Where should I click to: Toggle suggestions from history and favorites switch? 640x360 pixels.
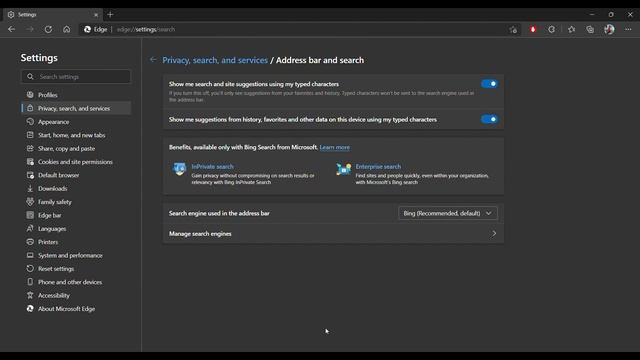(x=489, y=119)
